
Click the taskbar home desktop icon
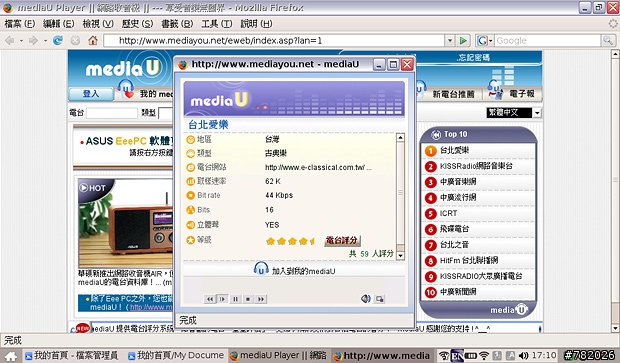pyautogui.click(x=11, y=356)
